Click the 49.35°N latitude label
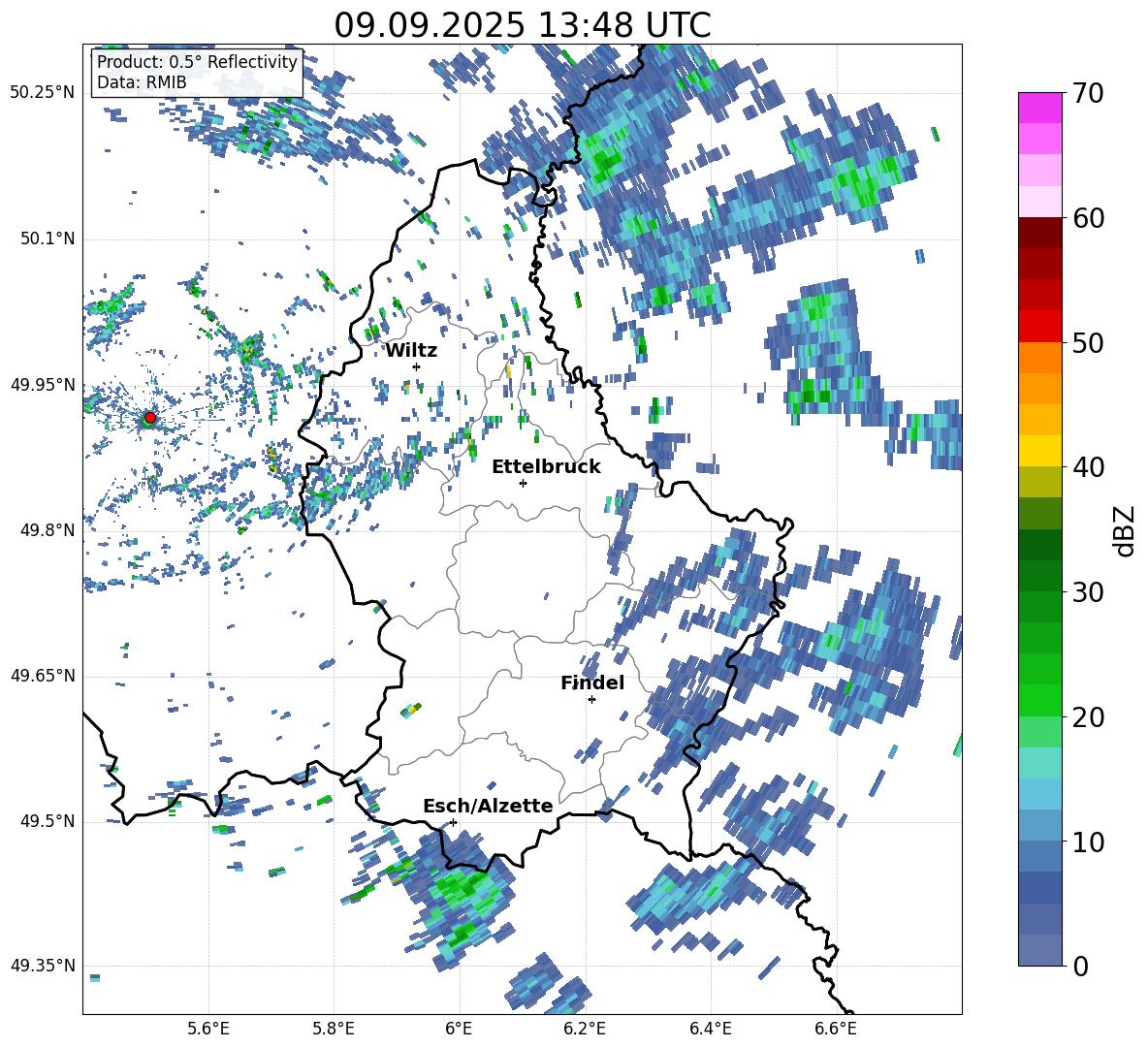1148x1048 pixels. (x=43, y=966)
